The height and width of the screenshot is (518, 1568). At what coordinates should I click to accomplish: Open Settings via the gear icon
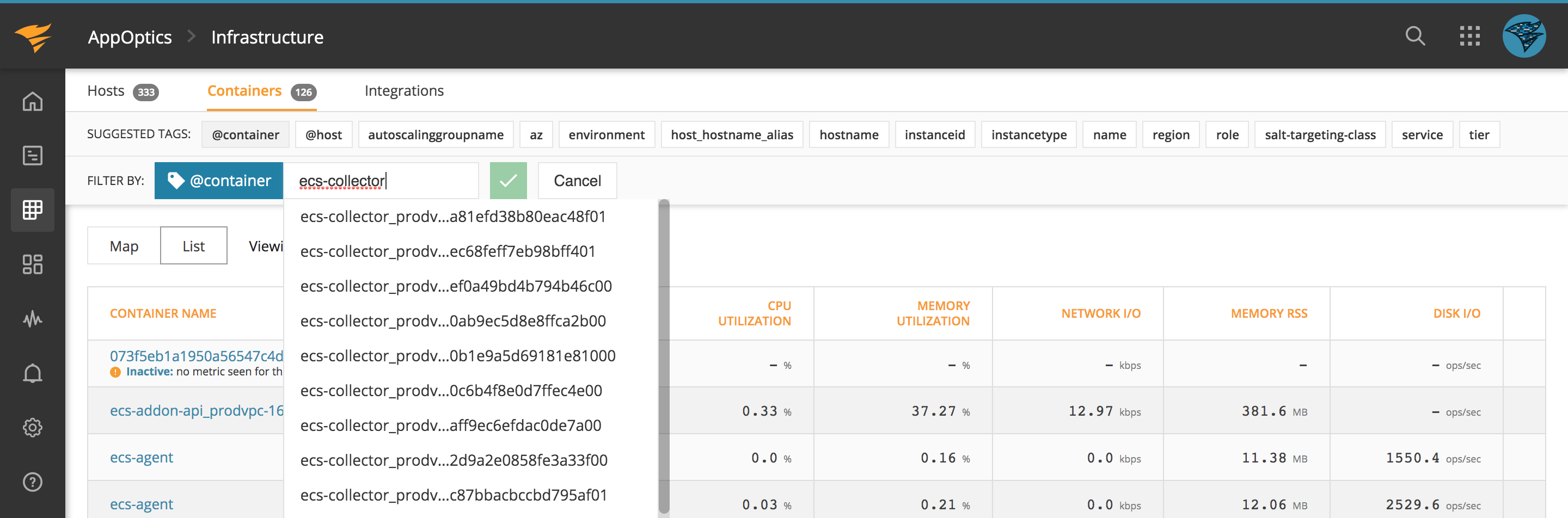32,428
